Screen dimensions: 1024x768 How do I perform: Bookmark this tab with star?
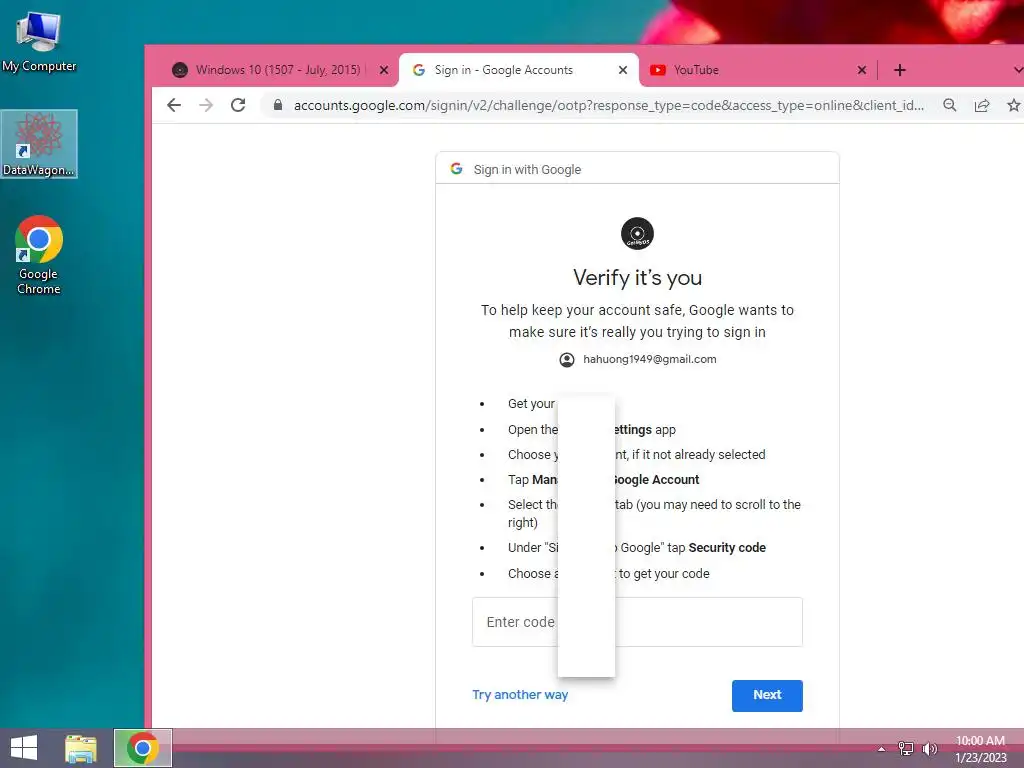coord(1014,105)
